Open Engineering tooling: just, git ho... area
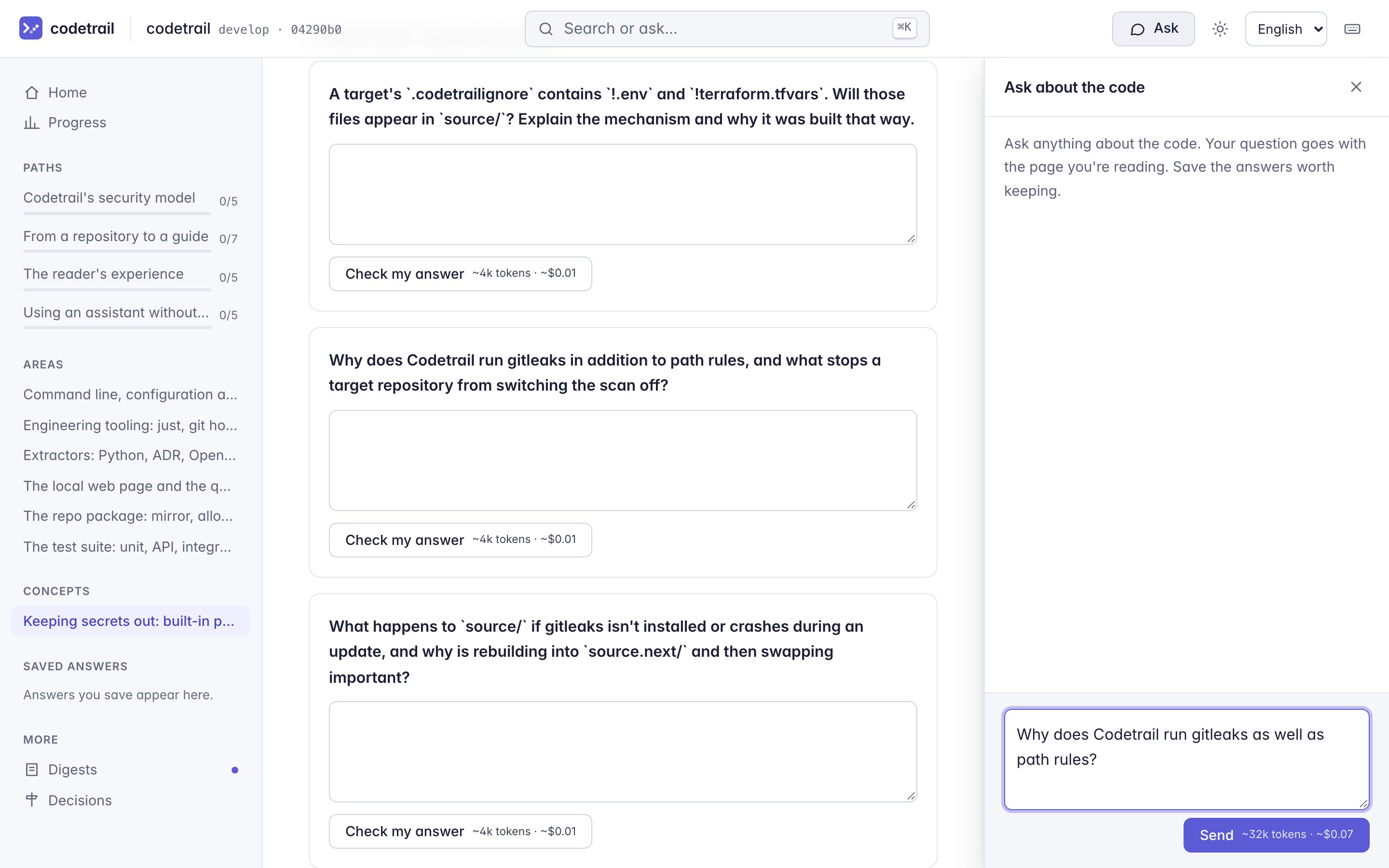Image resolution: width=1389 pixels, height=868 pixels. point(130,425)
